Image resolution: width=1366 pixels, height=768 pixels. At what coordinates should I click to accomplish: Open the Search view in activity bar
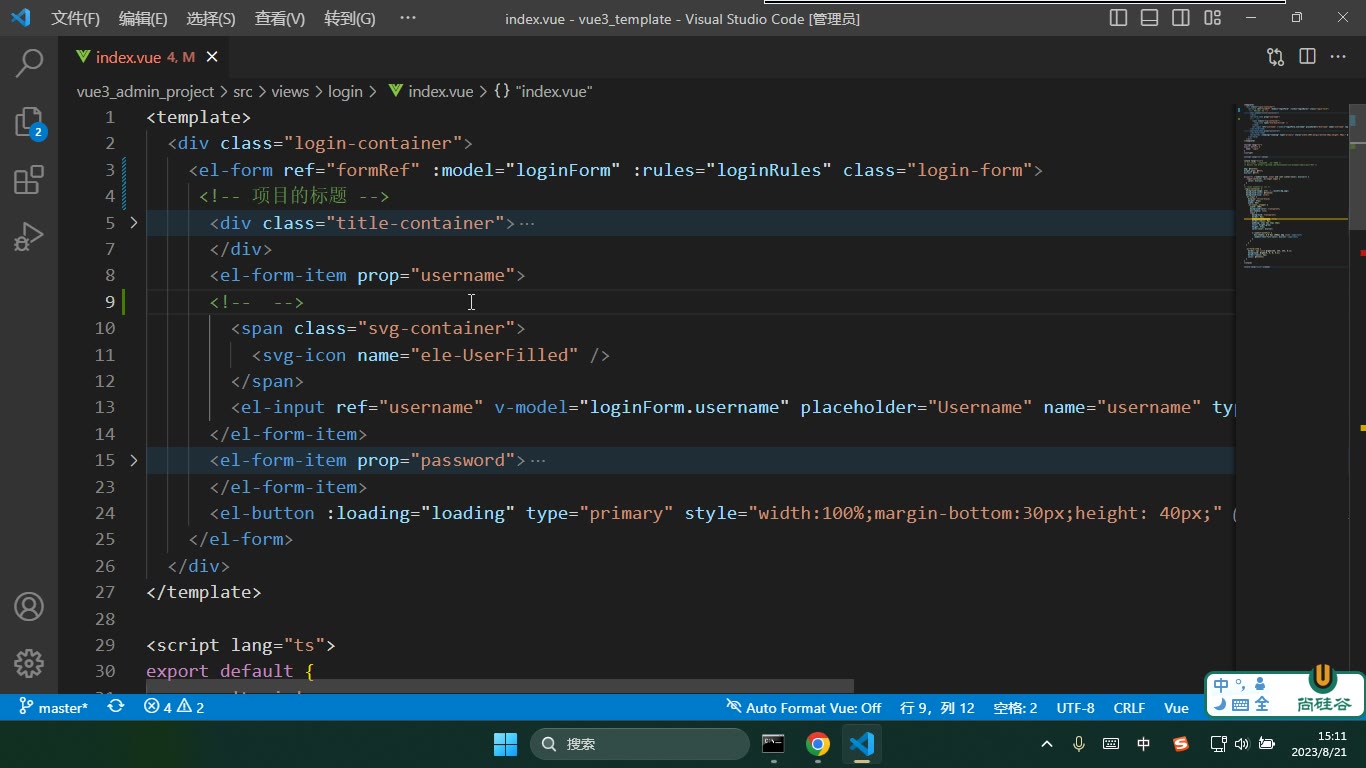[29, 63]
